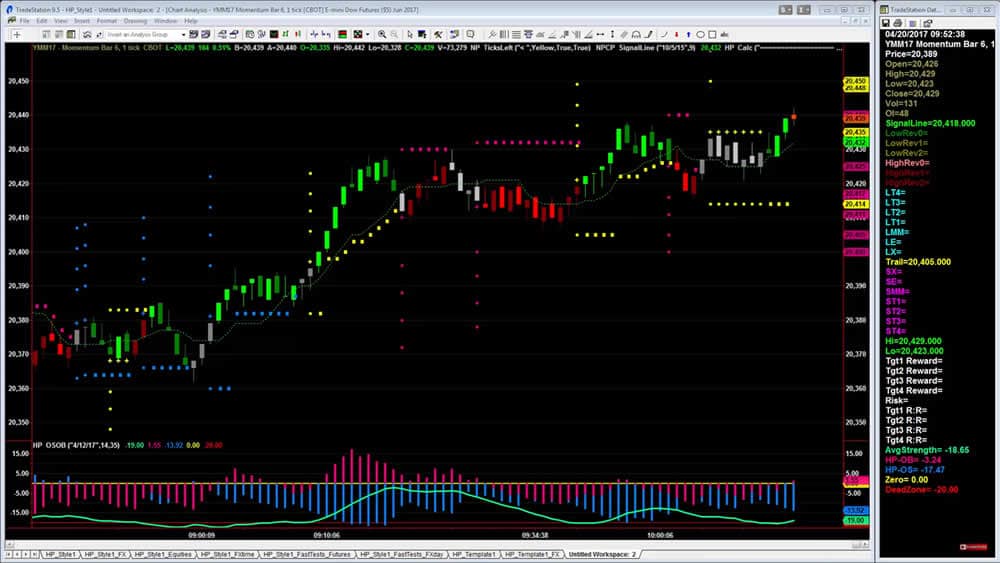Click the 09:10:06 time axis label
This screenshot has width=1000, height=563.
[x=327, y=535]
